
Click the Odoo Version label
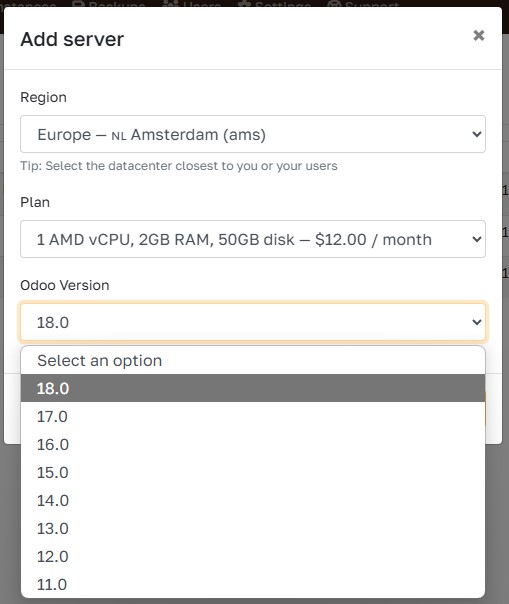[x=65, y=285]
